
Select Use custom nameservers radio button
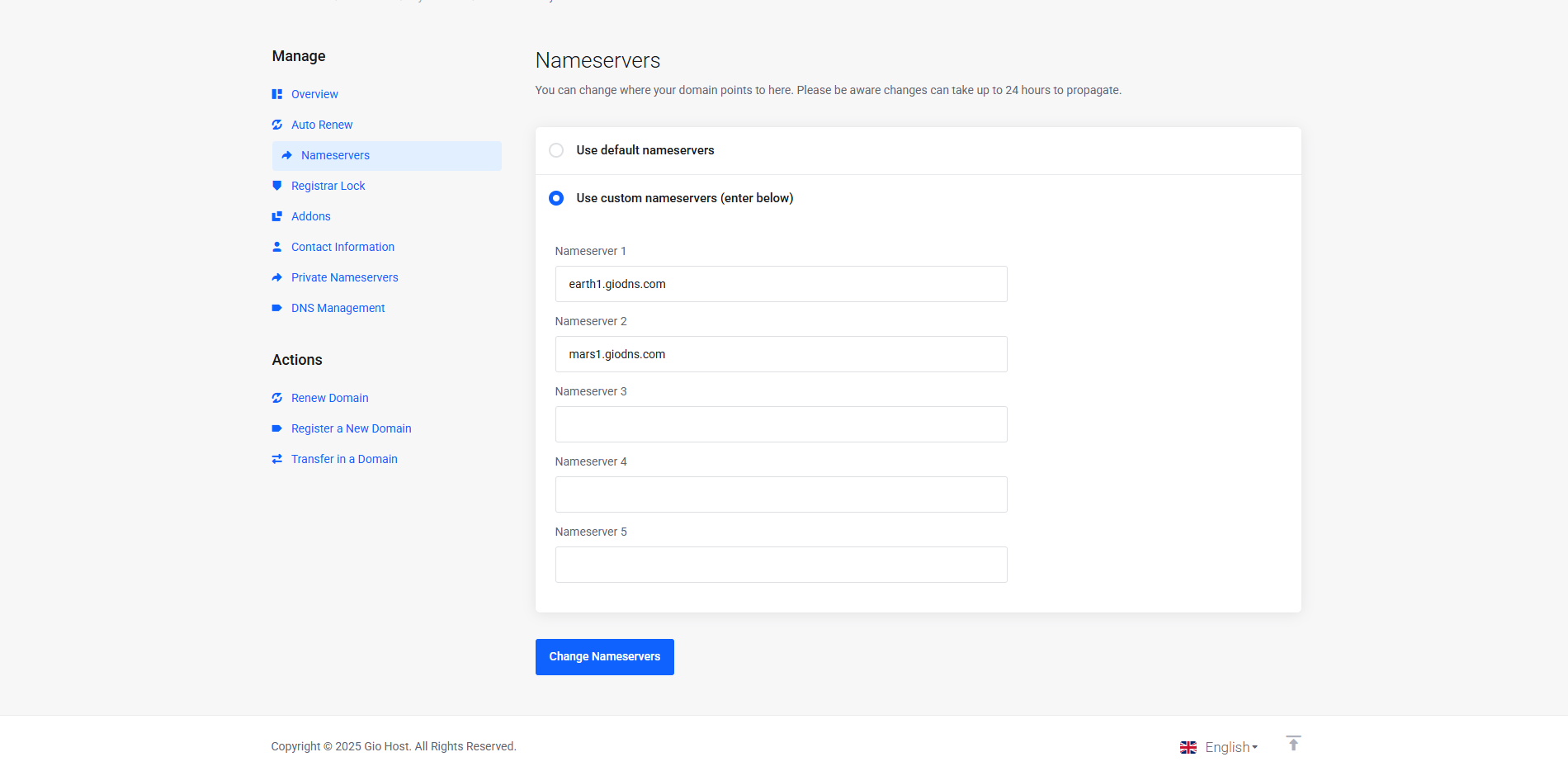[556, 198]
